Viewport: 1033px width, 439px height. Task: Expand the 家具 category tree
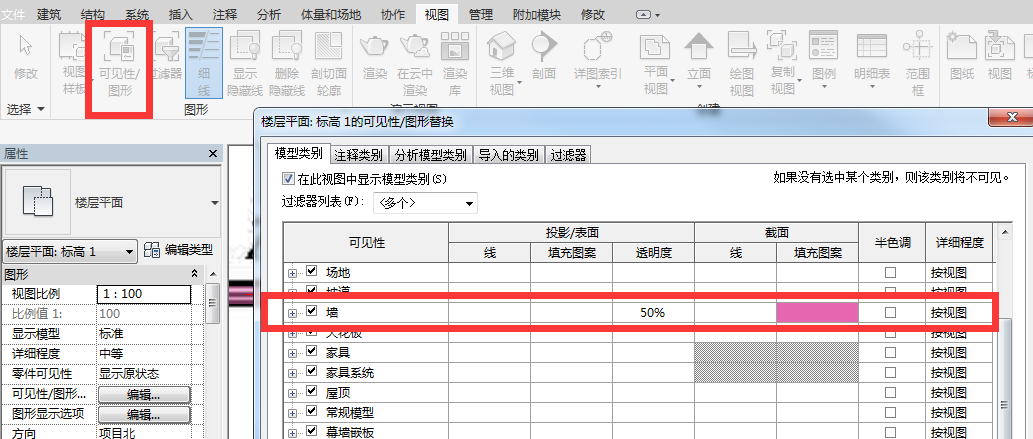(x=293, y=353)
